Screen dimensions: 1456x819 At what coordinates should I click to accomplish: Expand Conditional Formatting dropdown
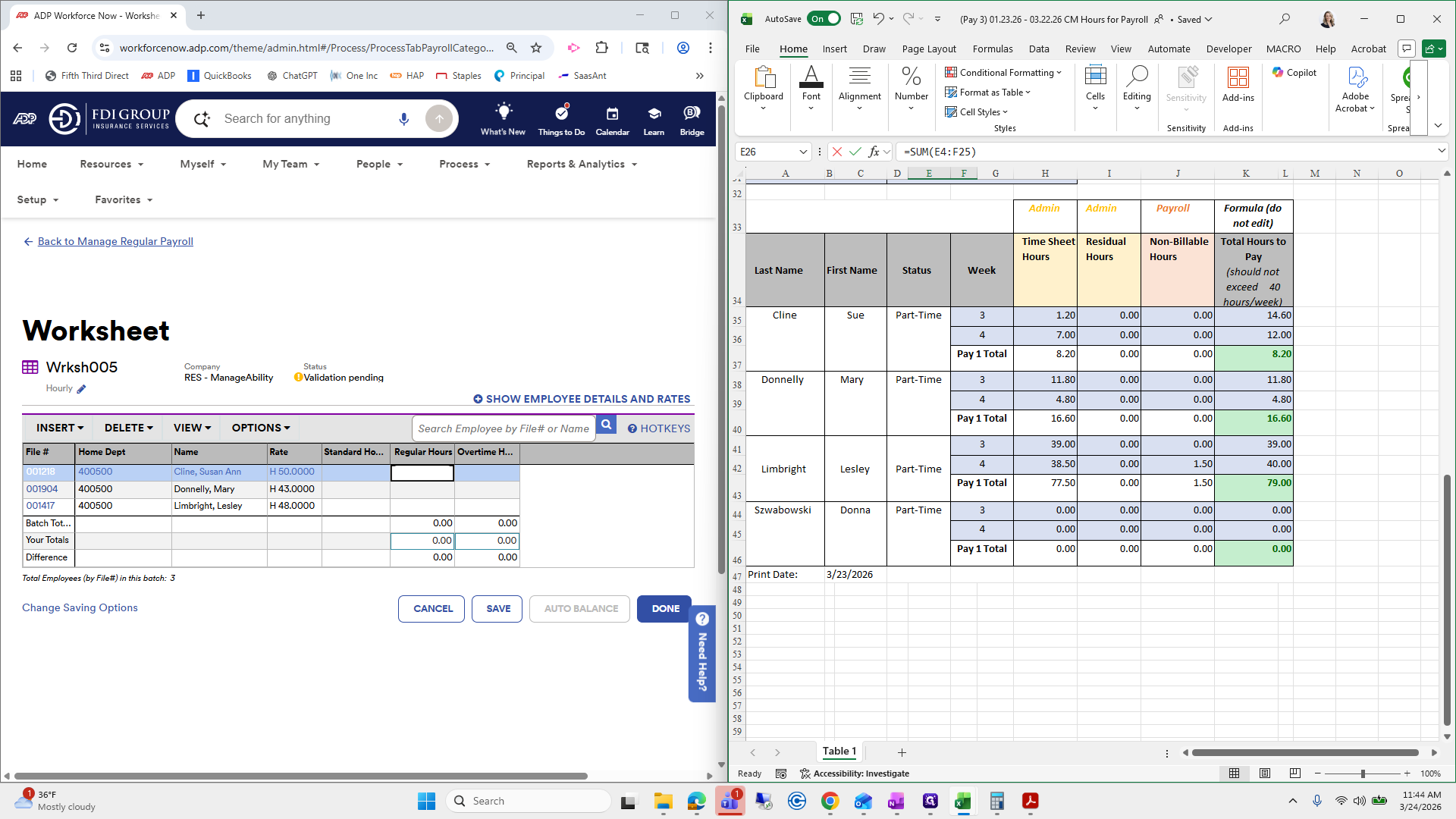point(1003,73)
